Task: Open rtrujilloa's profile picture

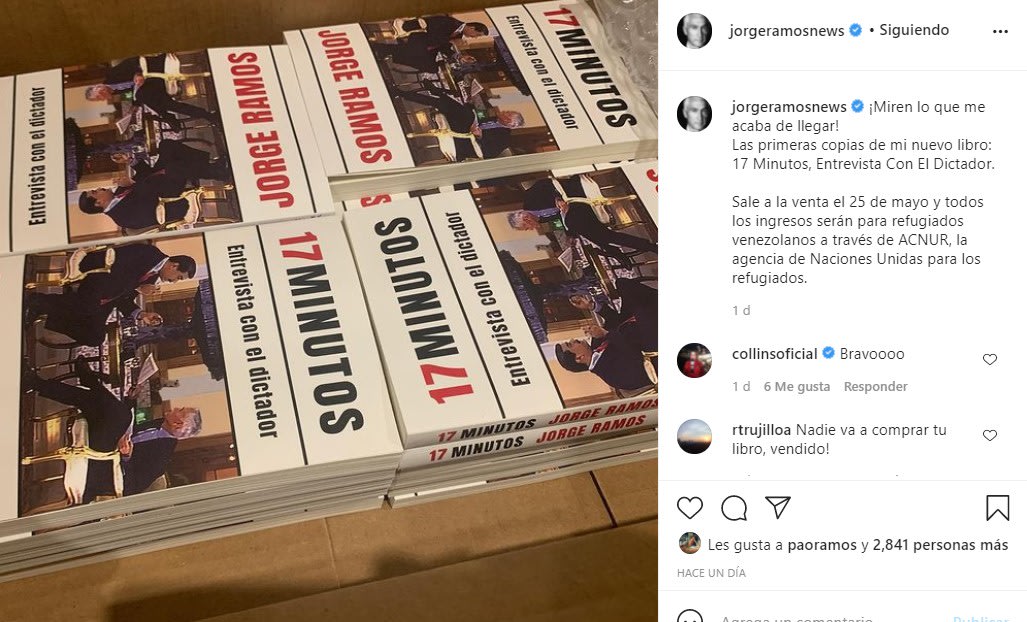Action: (694, 437)
